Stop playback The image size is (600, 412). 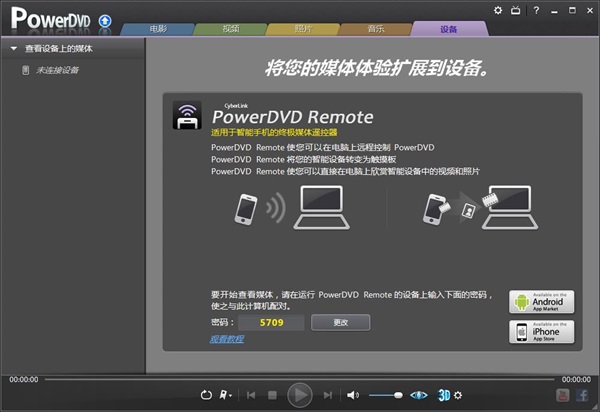coord(272,395)
